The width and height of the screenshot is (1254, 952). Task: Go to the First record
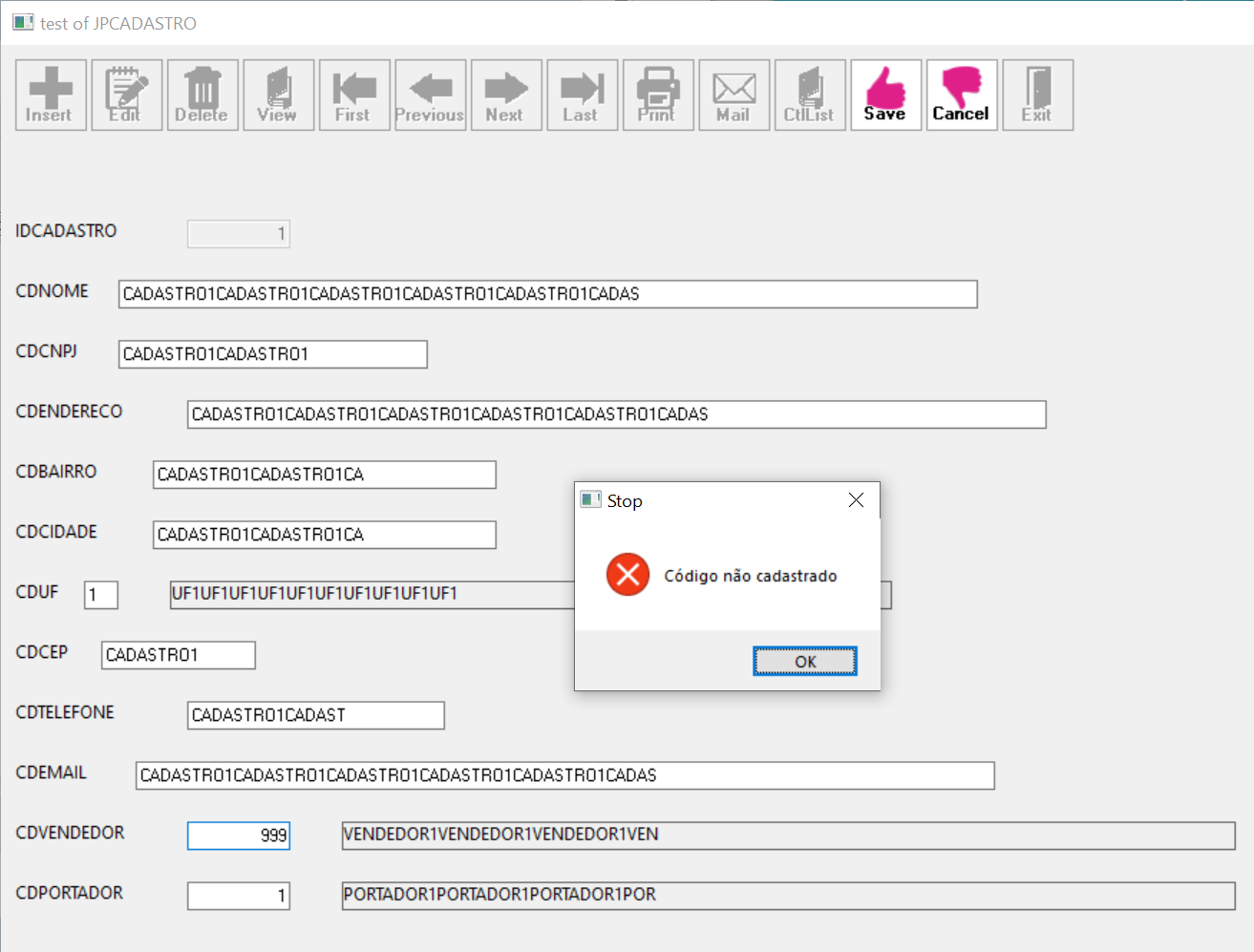click(354, 95)
